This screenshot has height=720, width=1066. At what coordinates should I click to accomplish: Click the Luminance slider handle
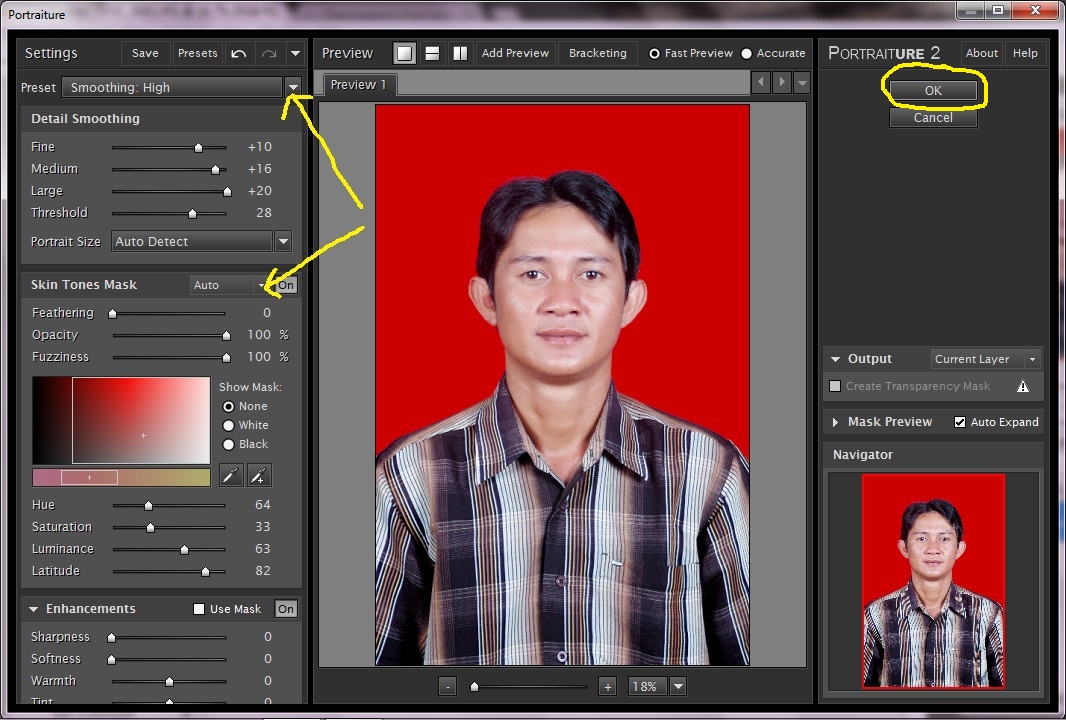pos(184,549)
